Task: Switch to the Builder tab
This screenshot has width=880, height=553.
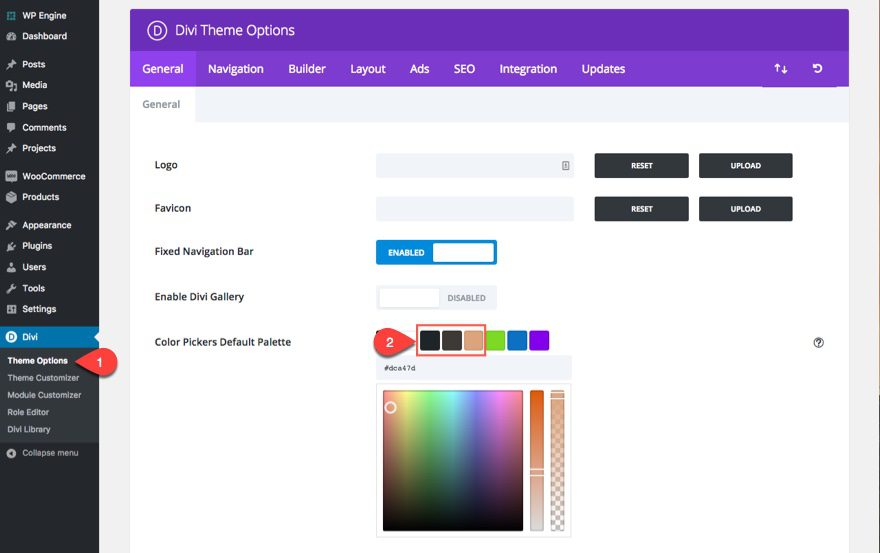Action: pos(307,69)
